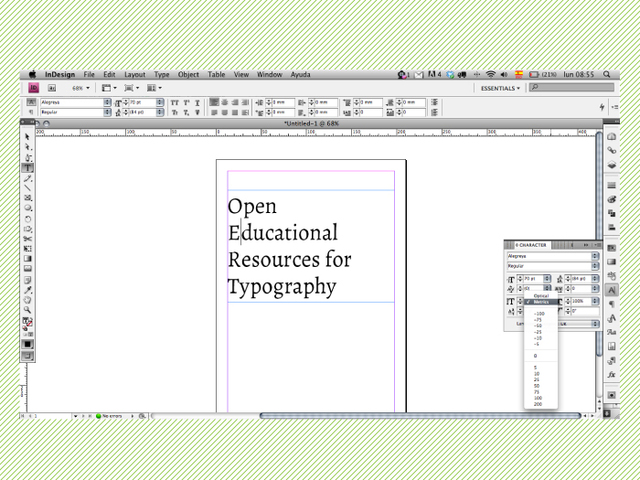Open the ESSENTIALS workspace dropdown
Viewport: 640px width, 480px height.
point(500,88)
